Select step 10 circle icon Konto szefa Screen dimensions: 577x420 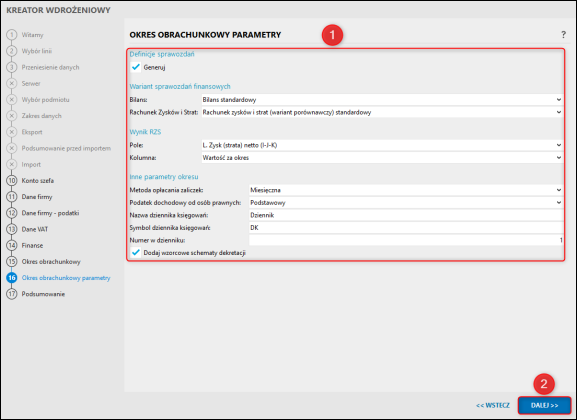coord(12,181)
